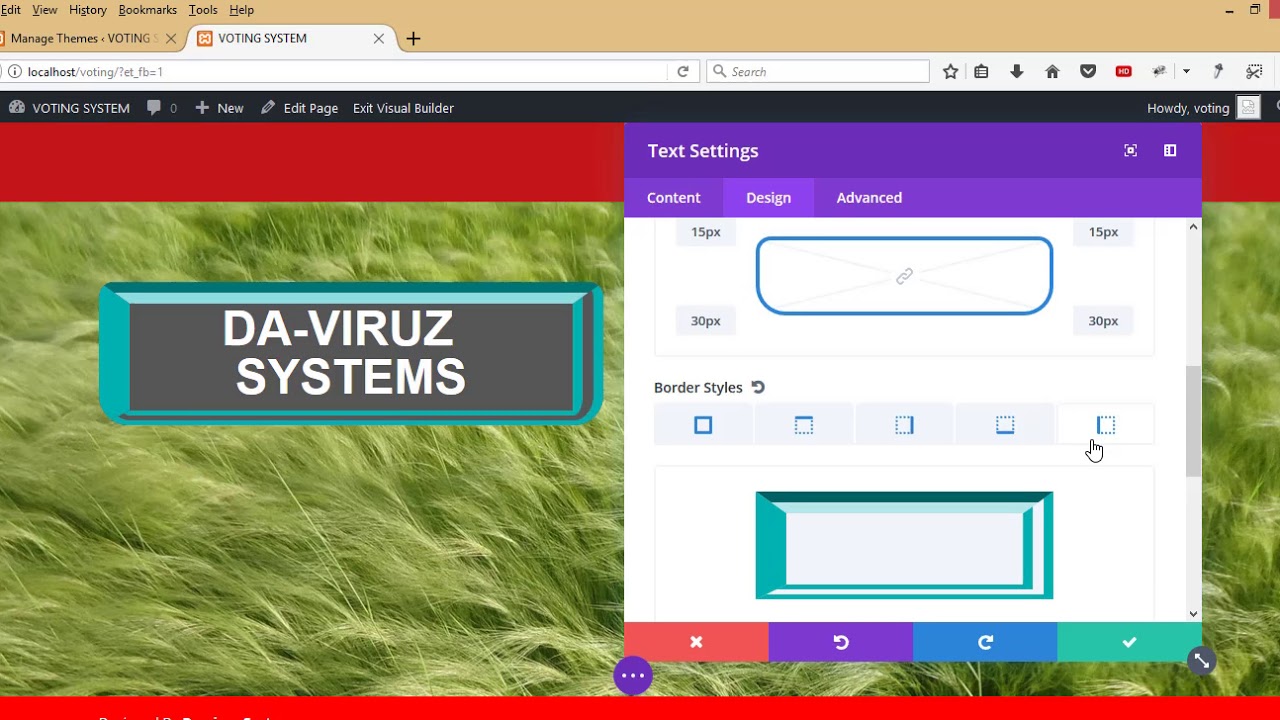Select the top border style icon
Image resolution: width=1280 pixels, height=720 pixels.
click(804, 425)
